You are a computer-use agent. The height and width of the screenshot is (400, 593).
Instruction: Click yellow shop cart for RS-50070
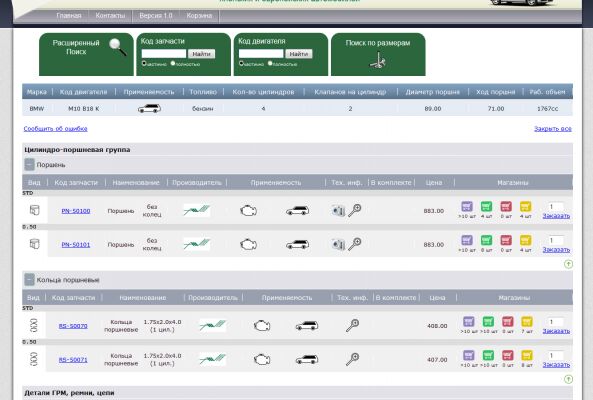pyautogui.click(x=527, y=322)
